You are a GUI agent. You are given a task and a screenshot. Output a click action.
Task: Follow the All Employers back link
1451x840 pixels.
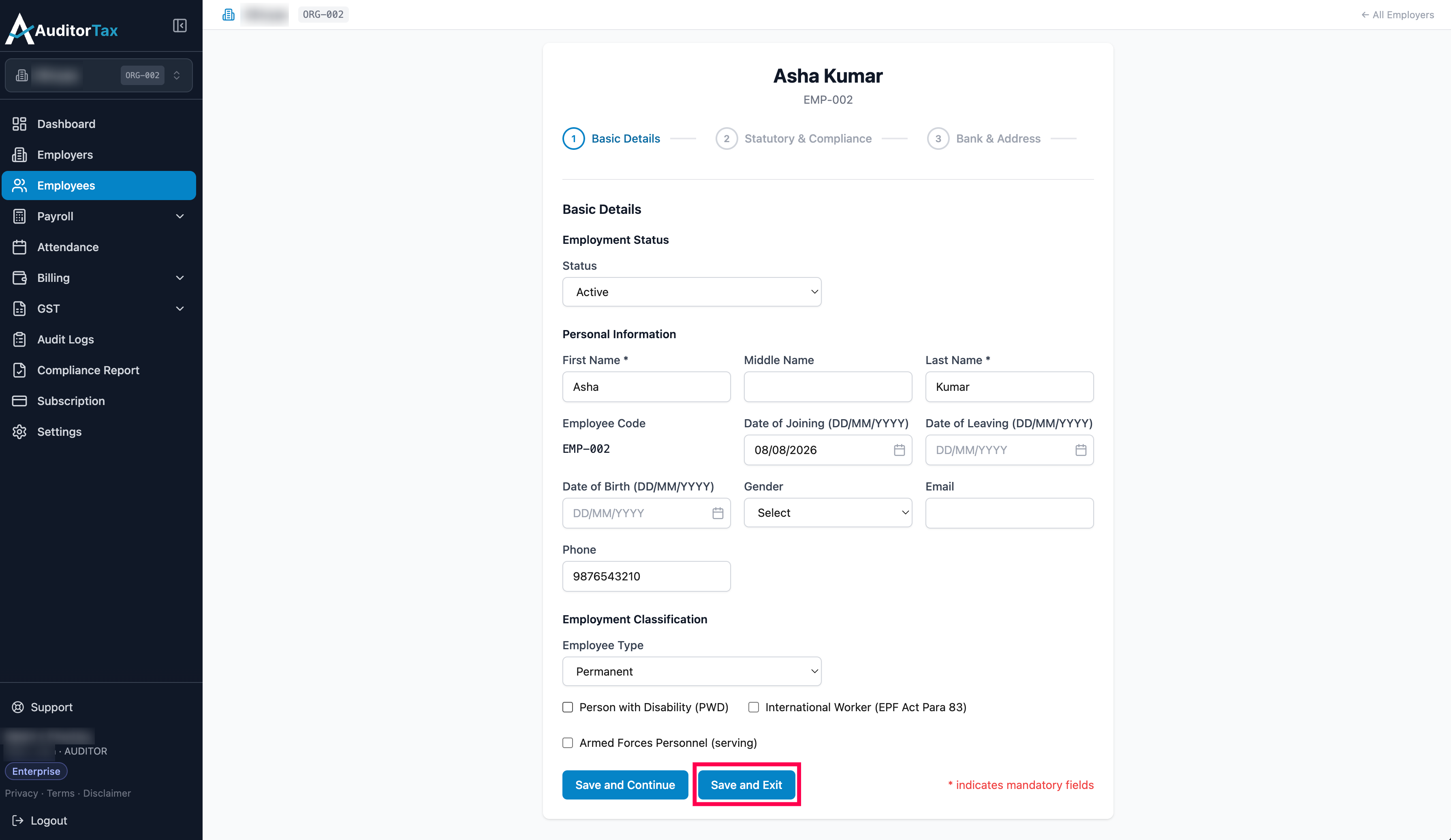pyautogui.click(x=1398, y=15)
